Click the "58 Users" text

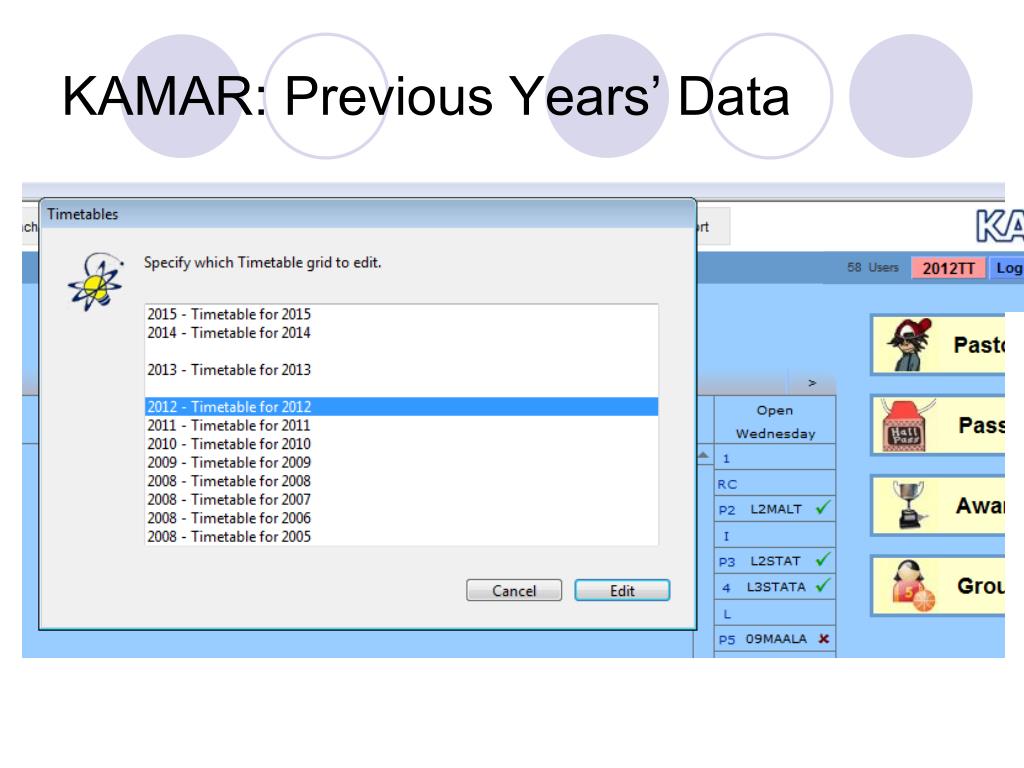(872, 268)
